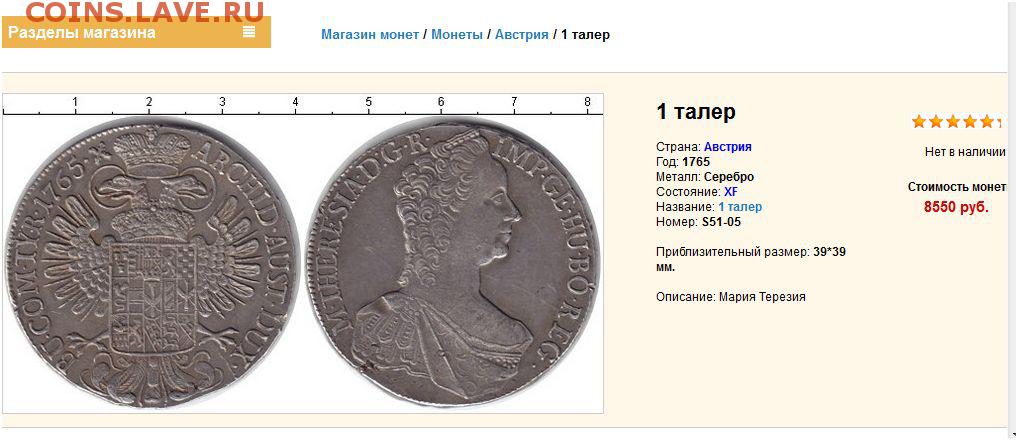
Task: Click the fourth rating star
Action: [970, 121]
